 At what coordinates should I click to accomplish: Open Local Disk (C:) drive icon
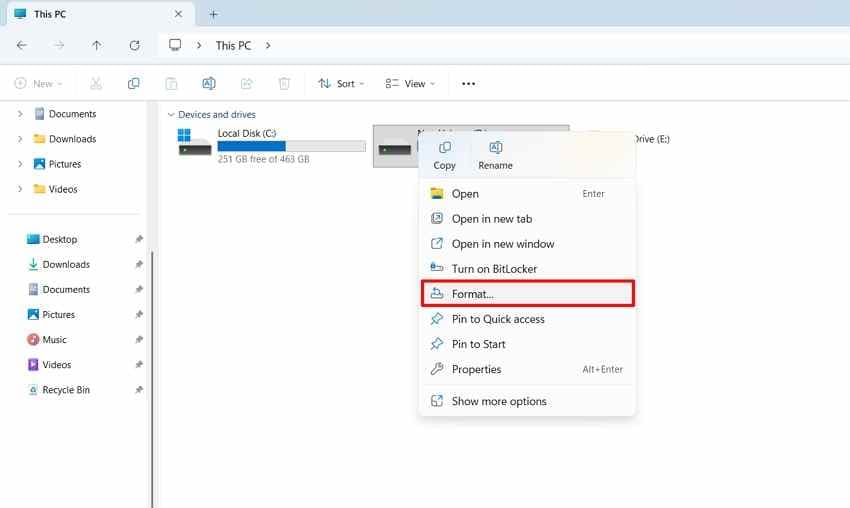click(x=194, y=143)
